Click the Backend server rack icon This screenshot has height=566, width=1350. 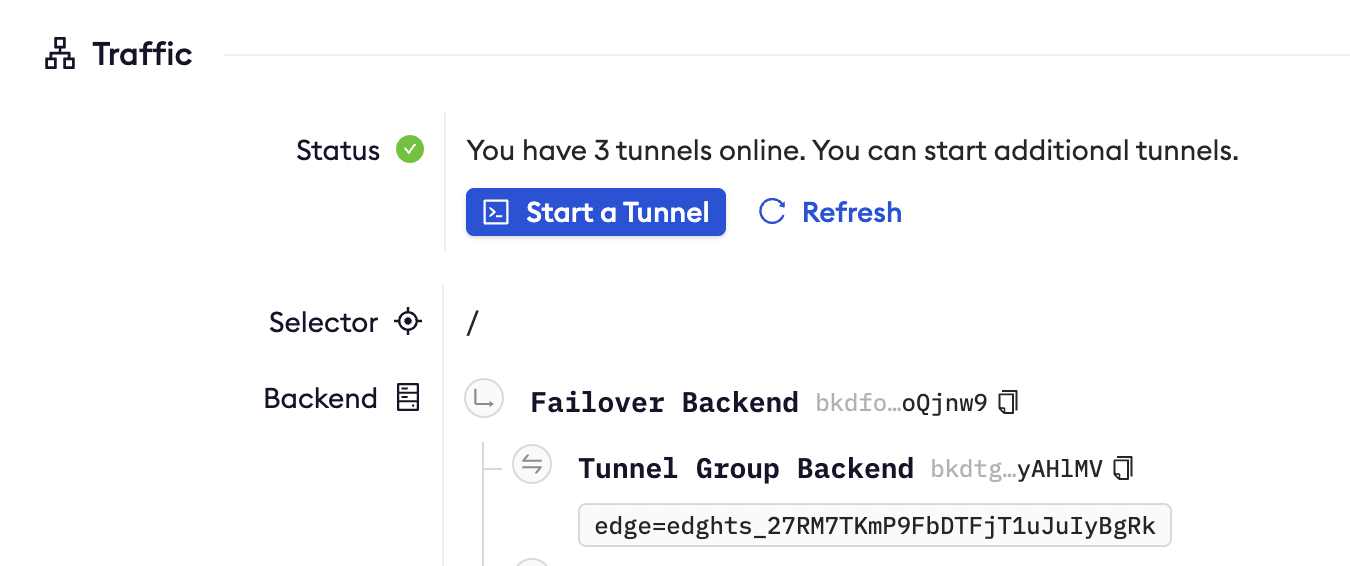(408, 398)
